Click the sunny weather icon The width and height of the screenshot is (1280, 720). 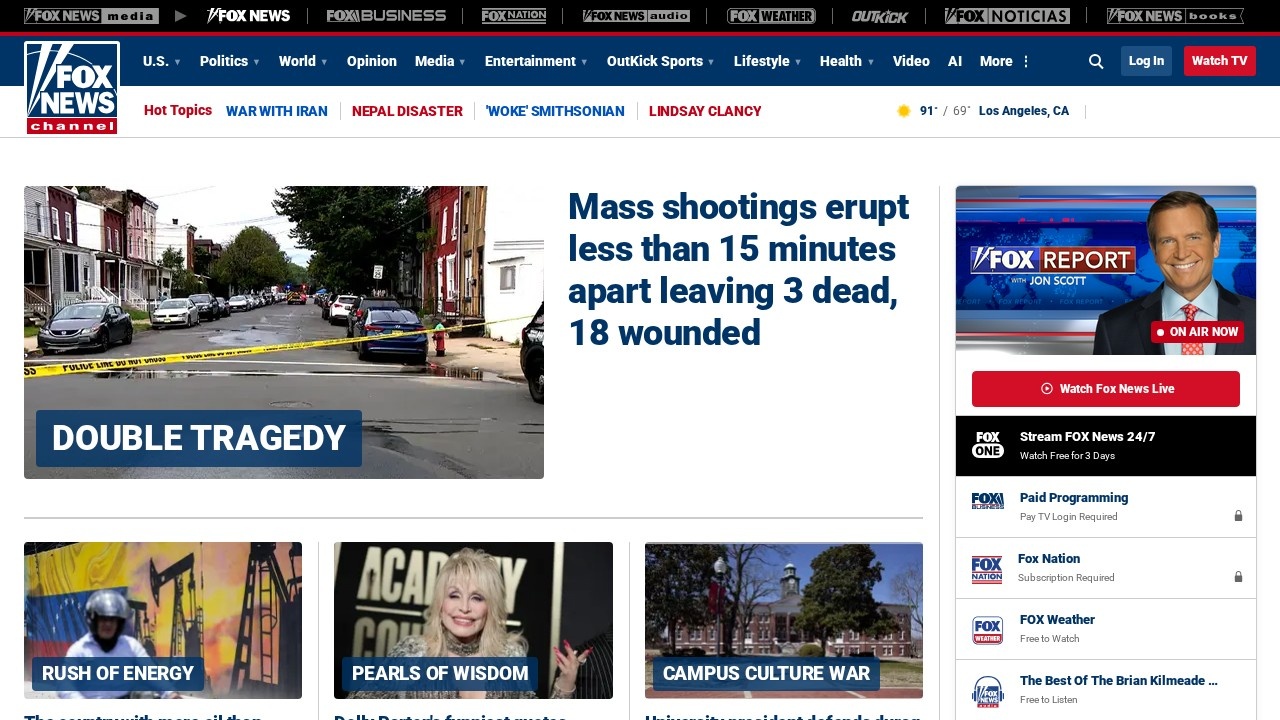[904, 111]
